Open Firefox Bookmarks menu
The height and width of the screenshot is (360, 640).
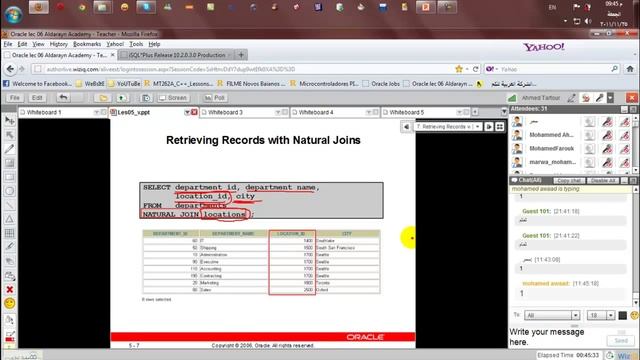(87, 44)
